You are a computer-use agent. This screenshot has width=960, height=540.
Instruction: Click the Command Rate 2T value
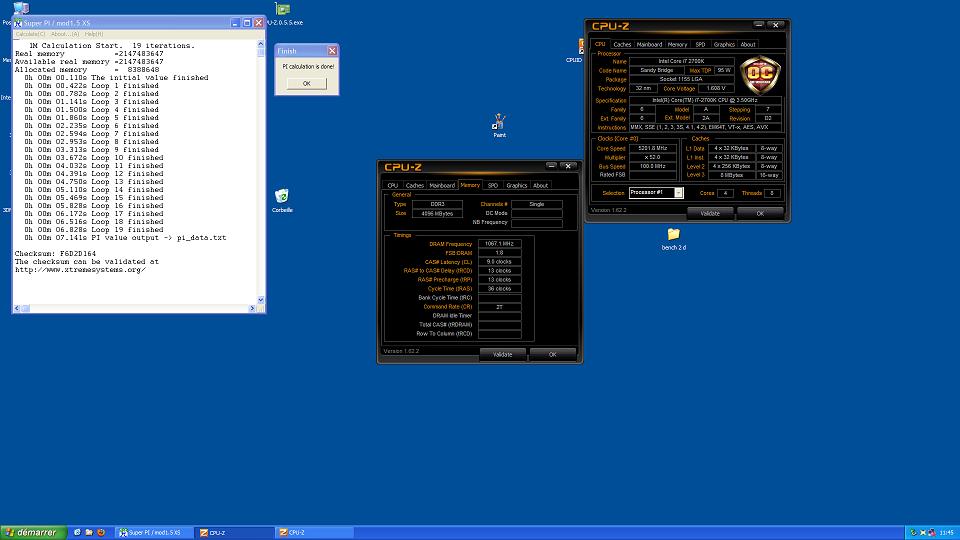500,307
